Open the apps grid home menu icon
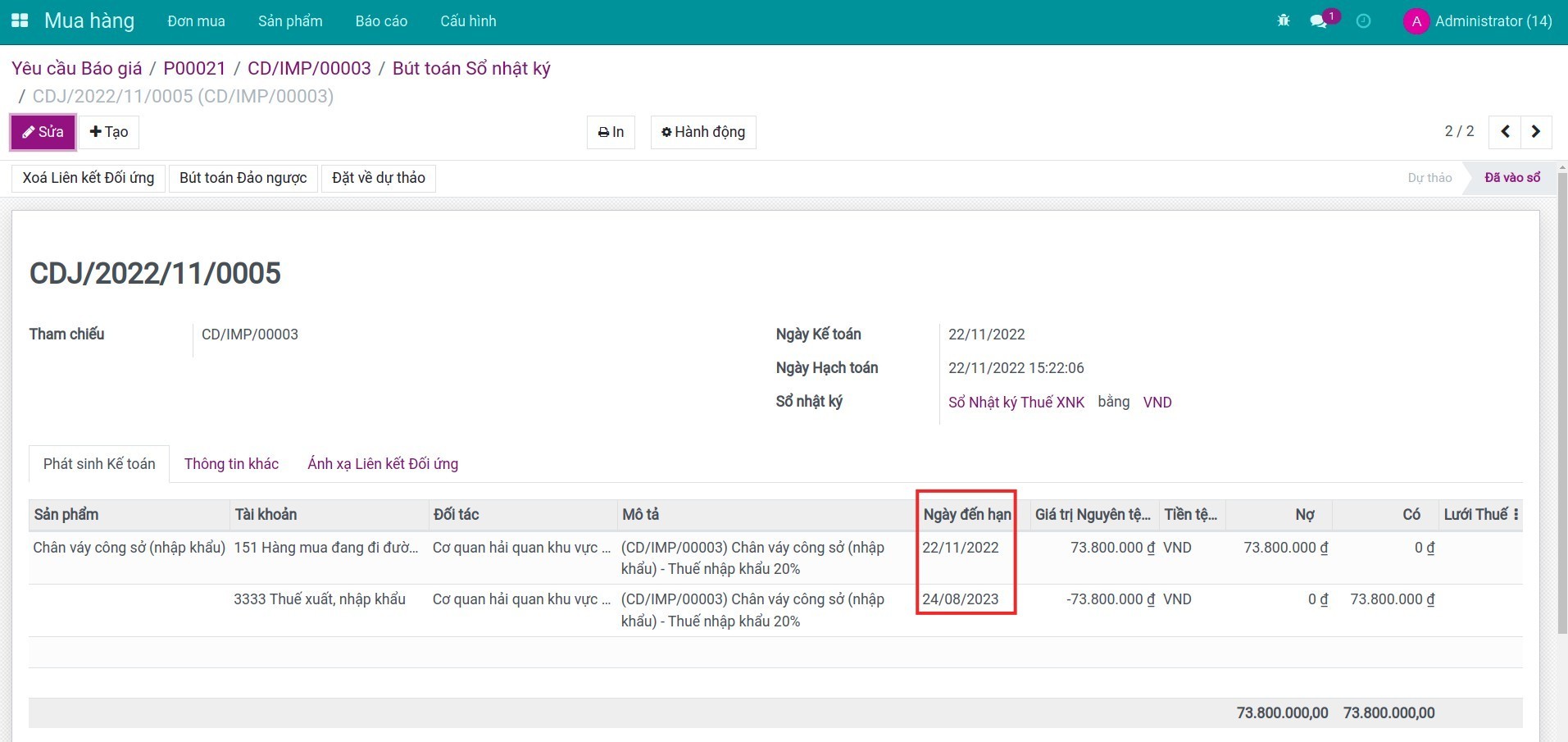Image resolution: width=1568 pixels, height=742 pixels. point(20,21)
